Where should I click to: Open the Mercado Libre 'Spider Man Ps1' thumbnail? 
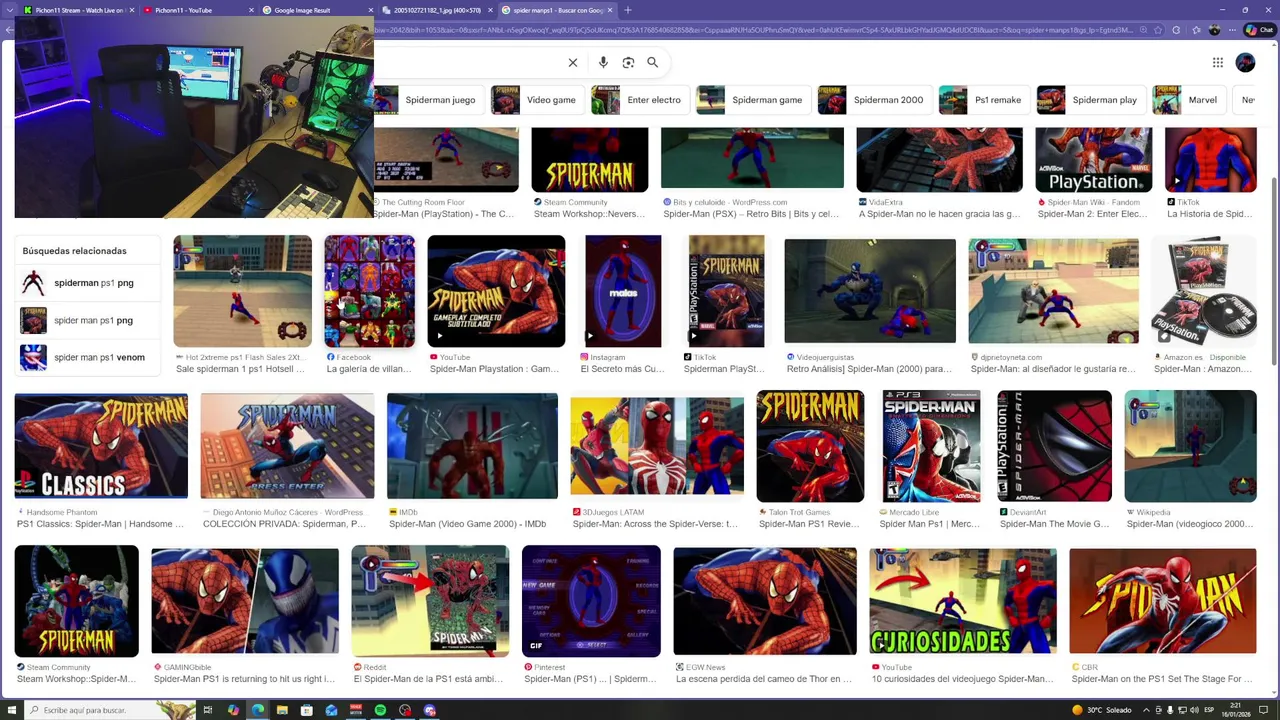931,446
